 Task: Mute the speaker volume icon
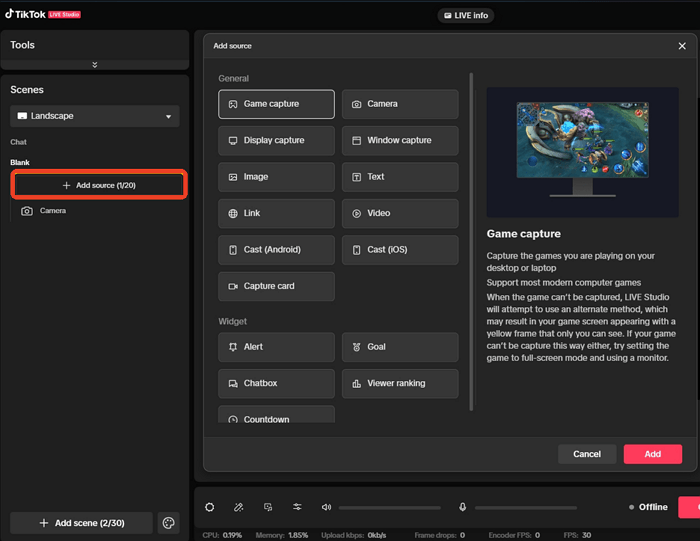click(x=326, y=507)
